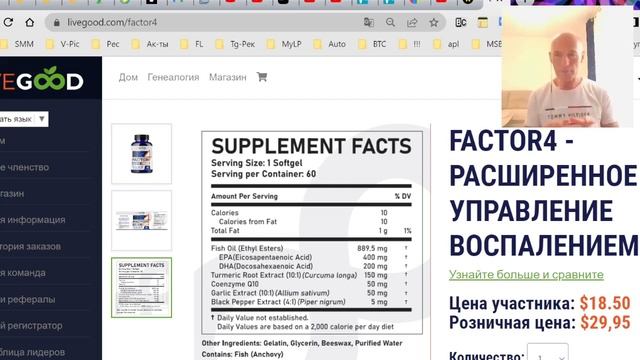This screenshot has height=360, width=640.
Task: Click the retail price $29,95
Action: (x=605, y=322)
